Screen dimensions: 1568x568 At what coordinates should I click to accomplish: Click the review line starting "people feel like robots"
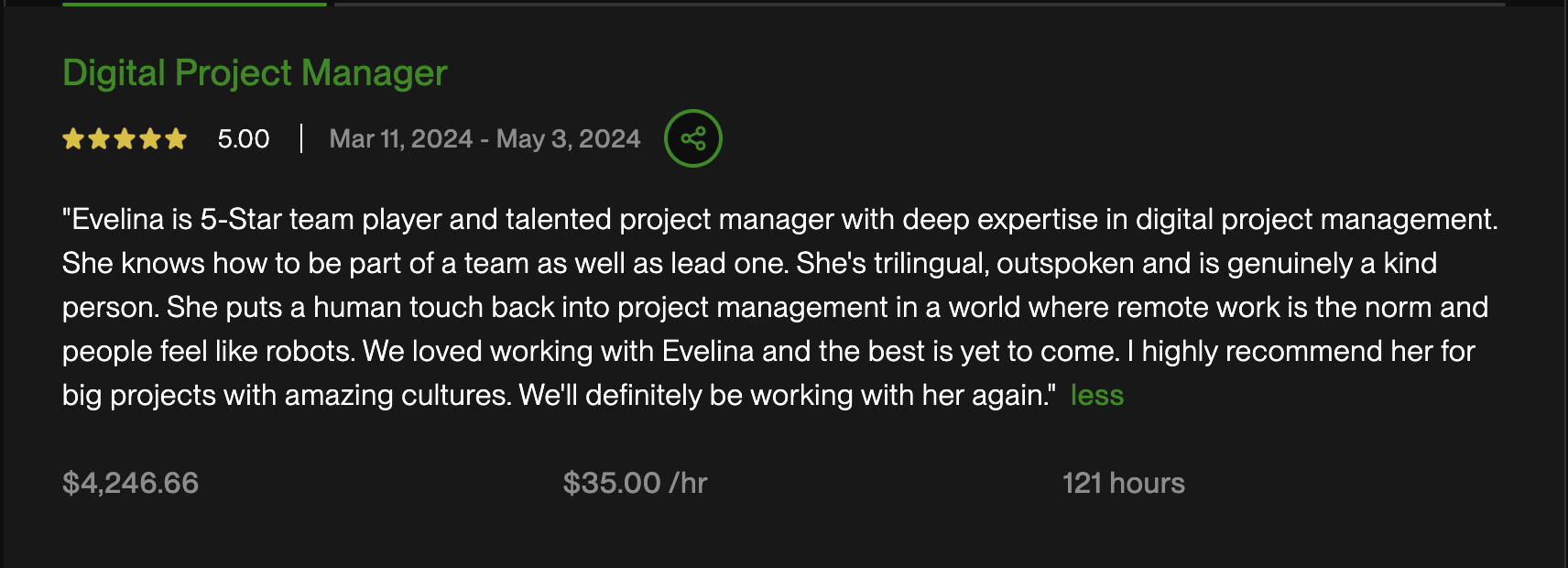click(768, 352)
